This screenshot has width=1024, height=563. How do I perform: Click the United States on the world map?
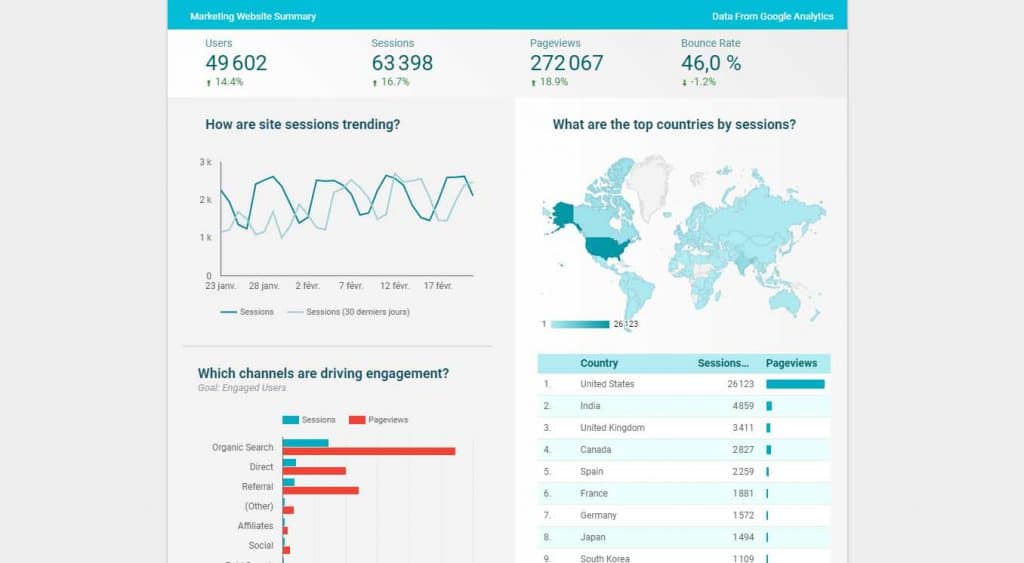tap(607, 248)
